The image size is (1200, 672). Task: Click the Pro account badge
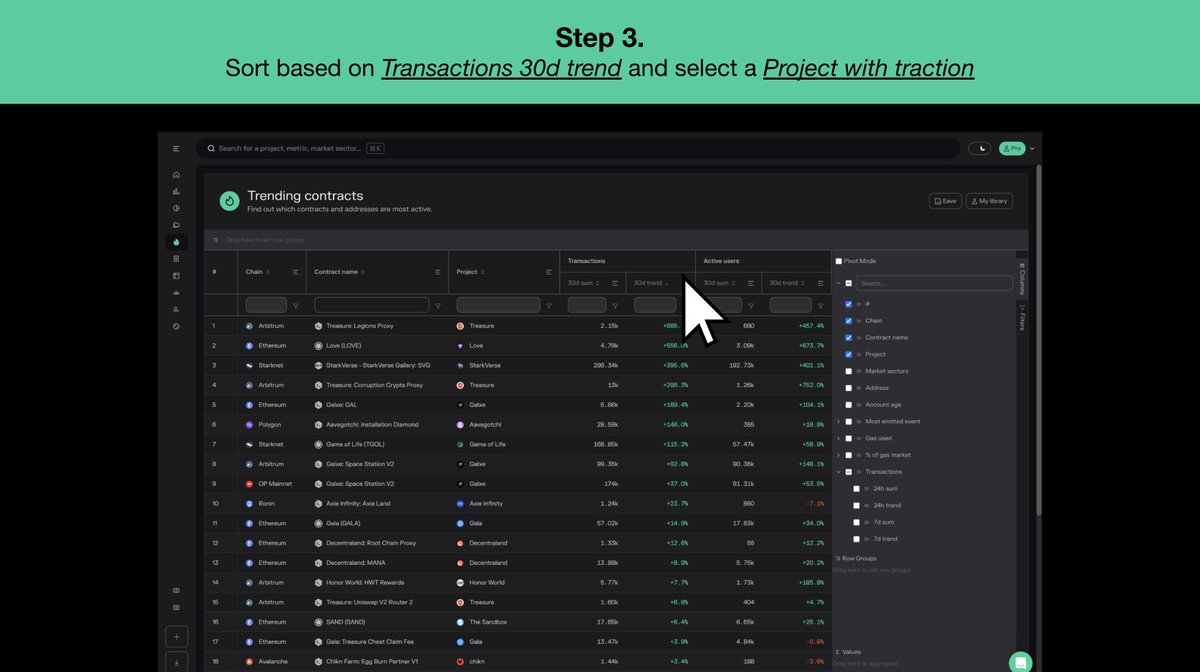1011,148
